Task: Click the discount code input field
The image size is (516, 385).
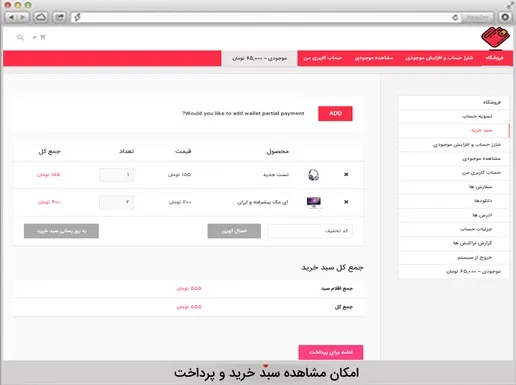Action: [310, 231]
